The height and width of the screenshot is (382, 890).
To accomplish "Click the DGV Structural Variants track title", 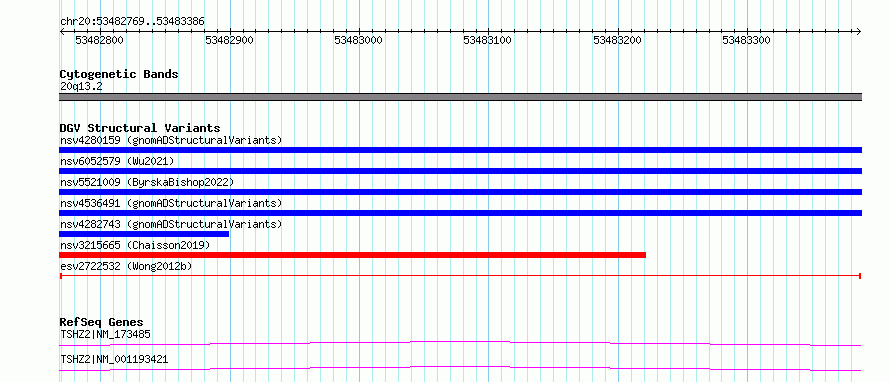I will click(140, 128).
